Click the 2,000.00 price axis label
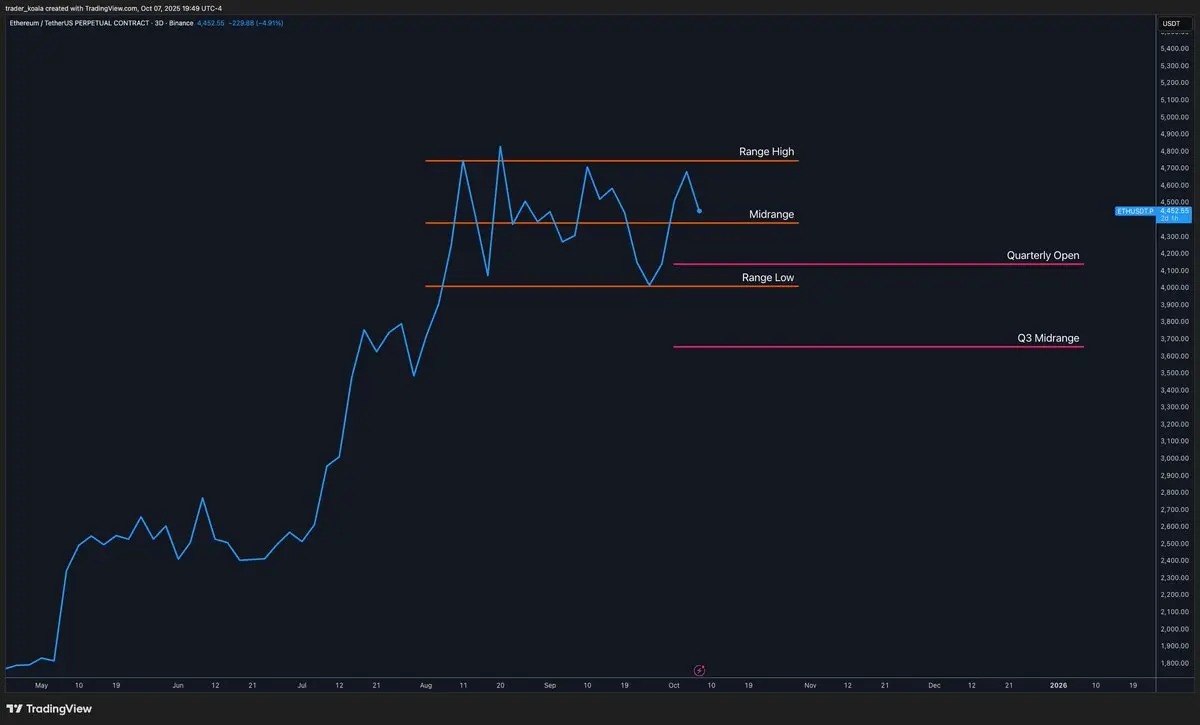 click(1174, 629)
